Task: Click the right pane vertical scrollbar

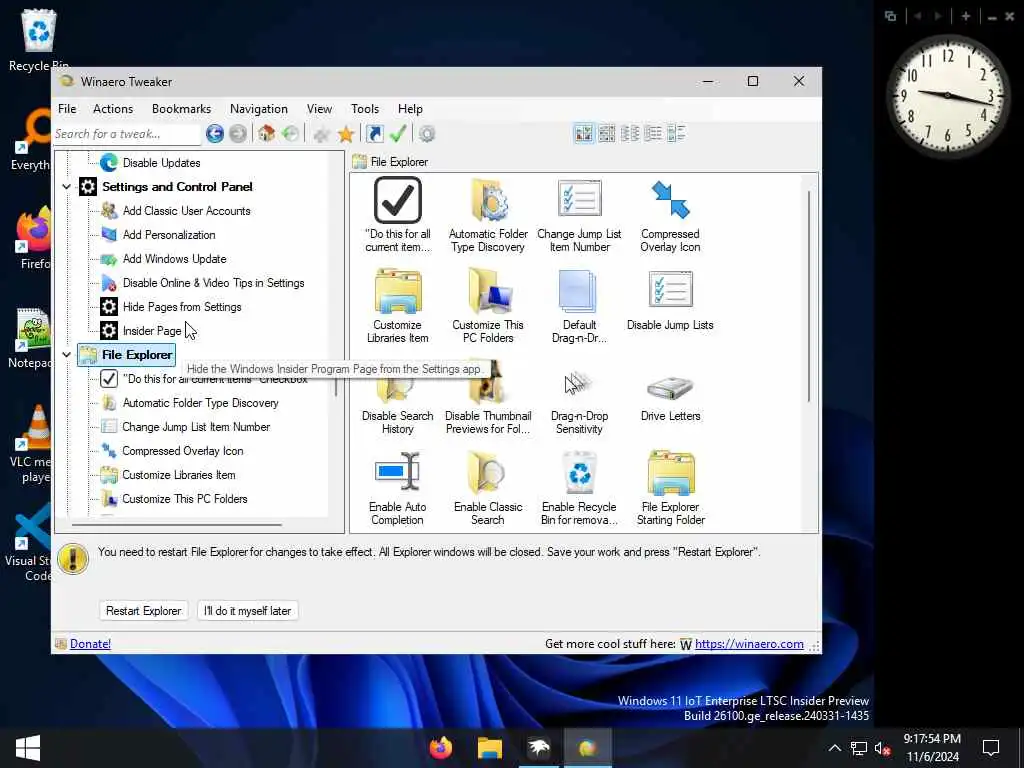Action: (808, 297)
